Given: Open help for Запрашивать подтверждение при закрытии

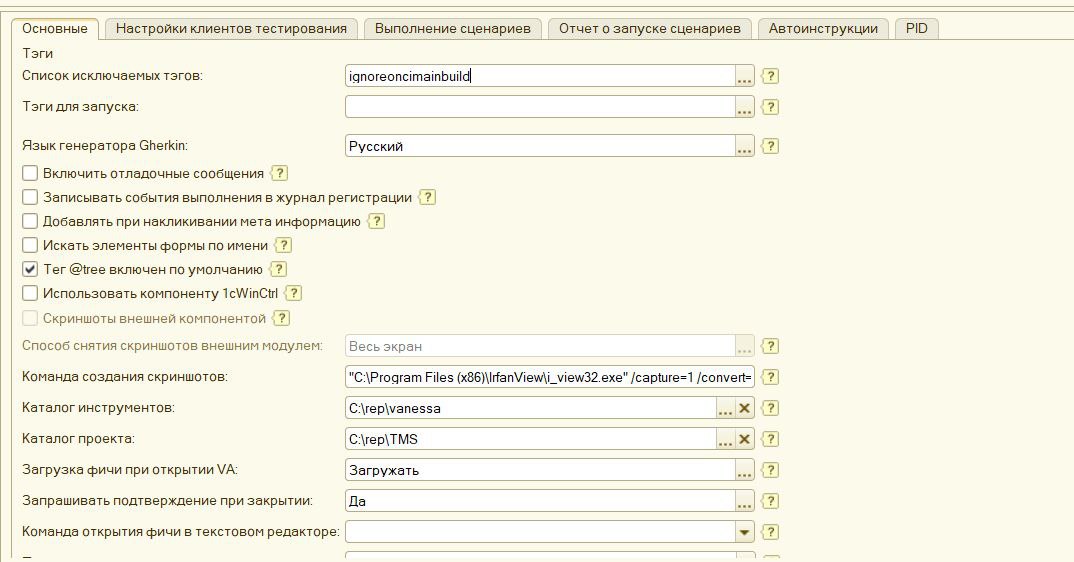Looking at the screenshot, I should coord(770,501).
